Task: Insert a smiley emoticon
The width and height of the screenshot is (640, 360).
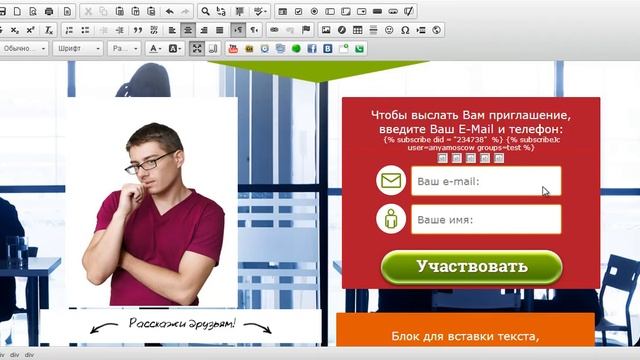Action: click(x=389, y=30)
